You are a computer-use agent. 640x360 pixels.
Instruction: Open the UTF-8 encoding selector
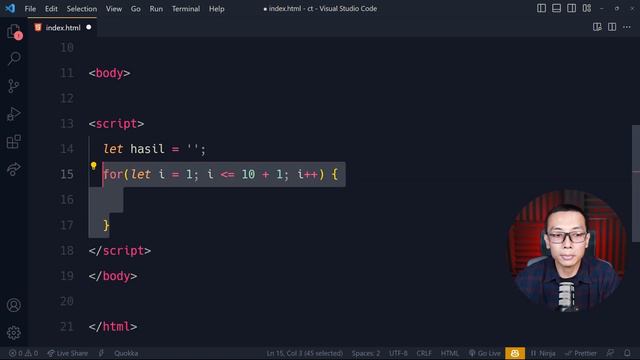(398, 353)
